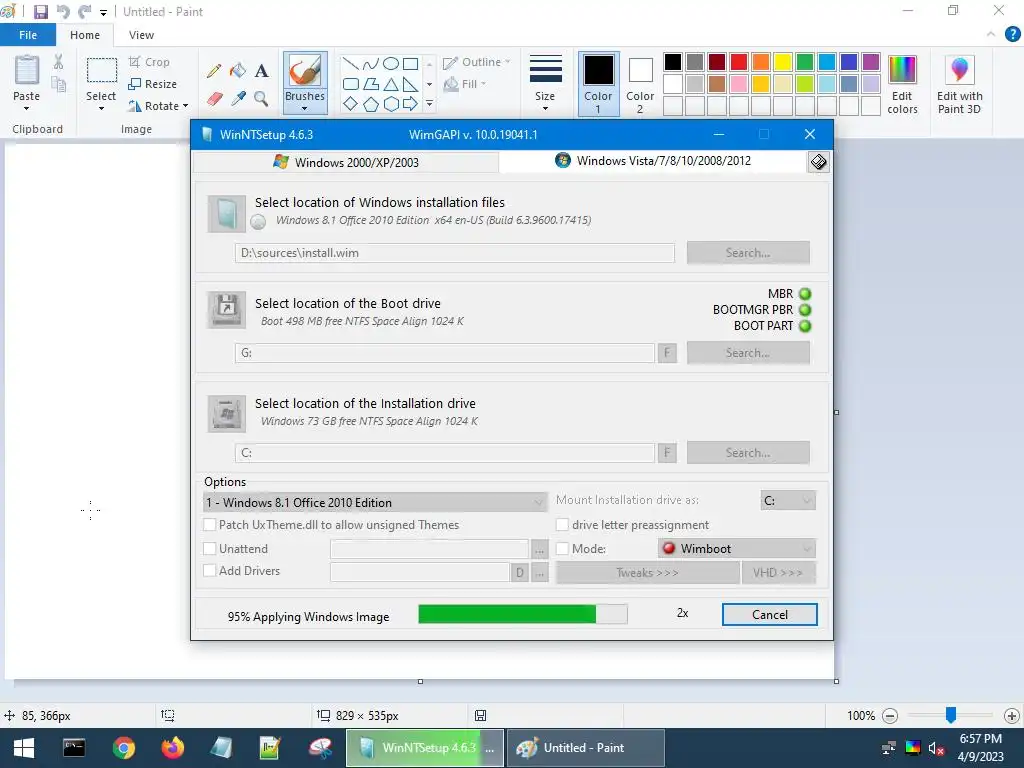
Task: Open Google Chrome from the taskbar
Action: (123, 748)
